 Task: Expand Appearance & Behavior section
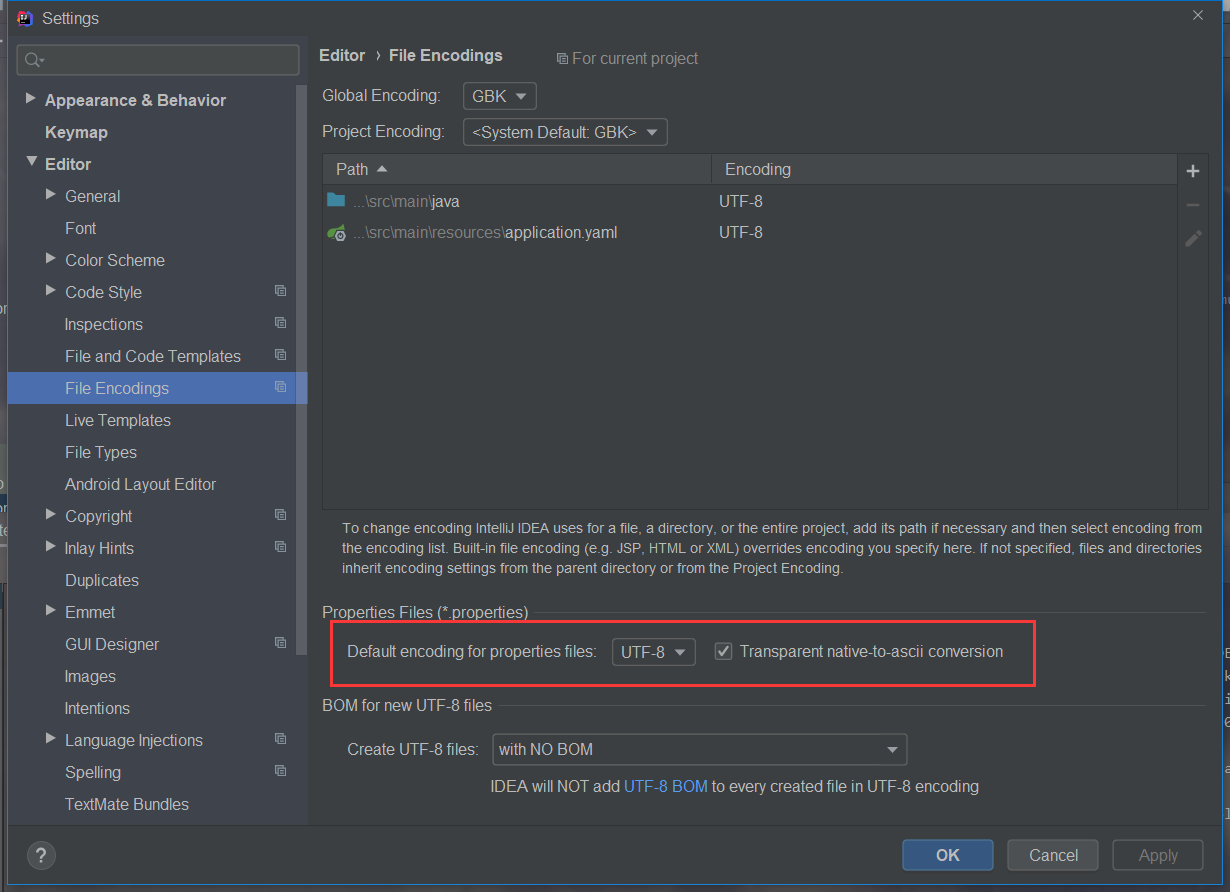pos(30,99)
